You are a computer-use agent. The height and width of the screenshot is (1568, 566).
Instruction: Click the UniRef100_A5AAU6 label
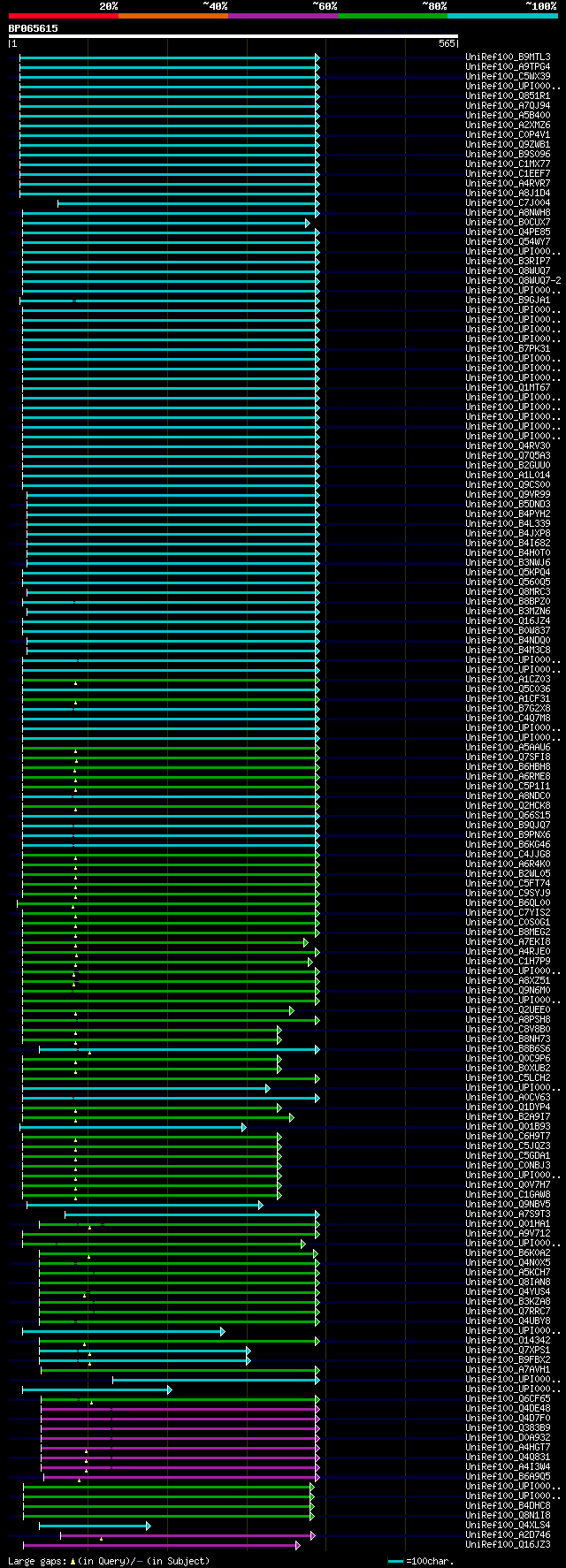pos(508,748)
